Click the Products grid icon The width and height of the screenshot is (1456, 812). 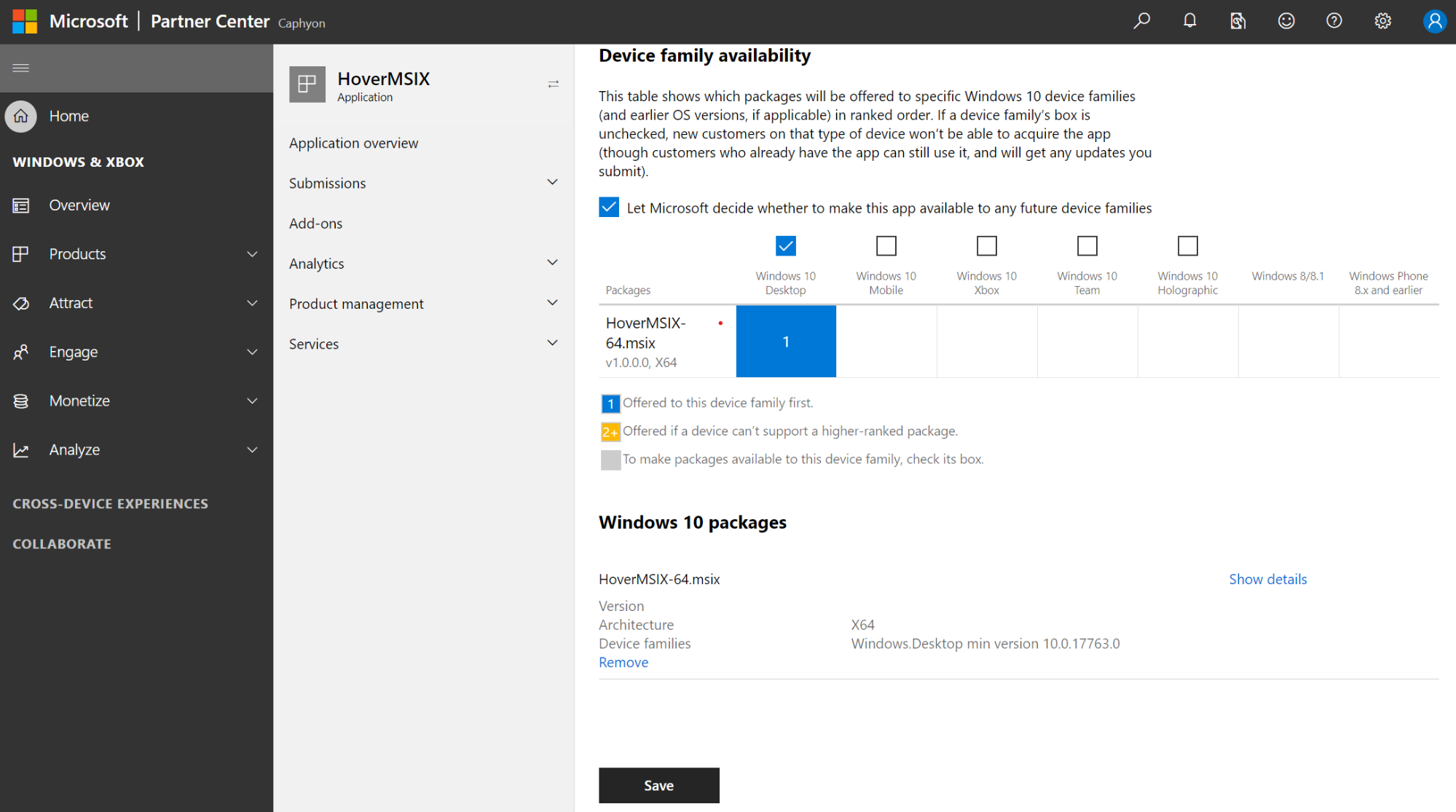[x=21, y=254]
